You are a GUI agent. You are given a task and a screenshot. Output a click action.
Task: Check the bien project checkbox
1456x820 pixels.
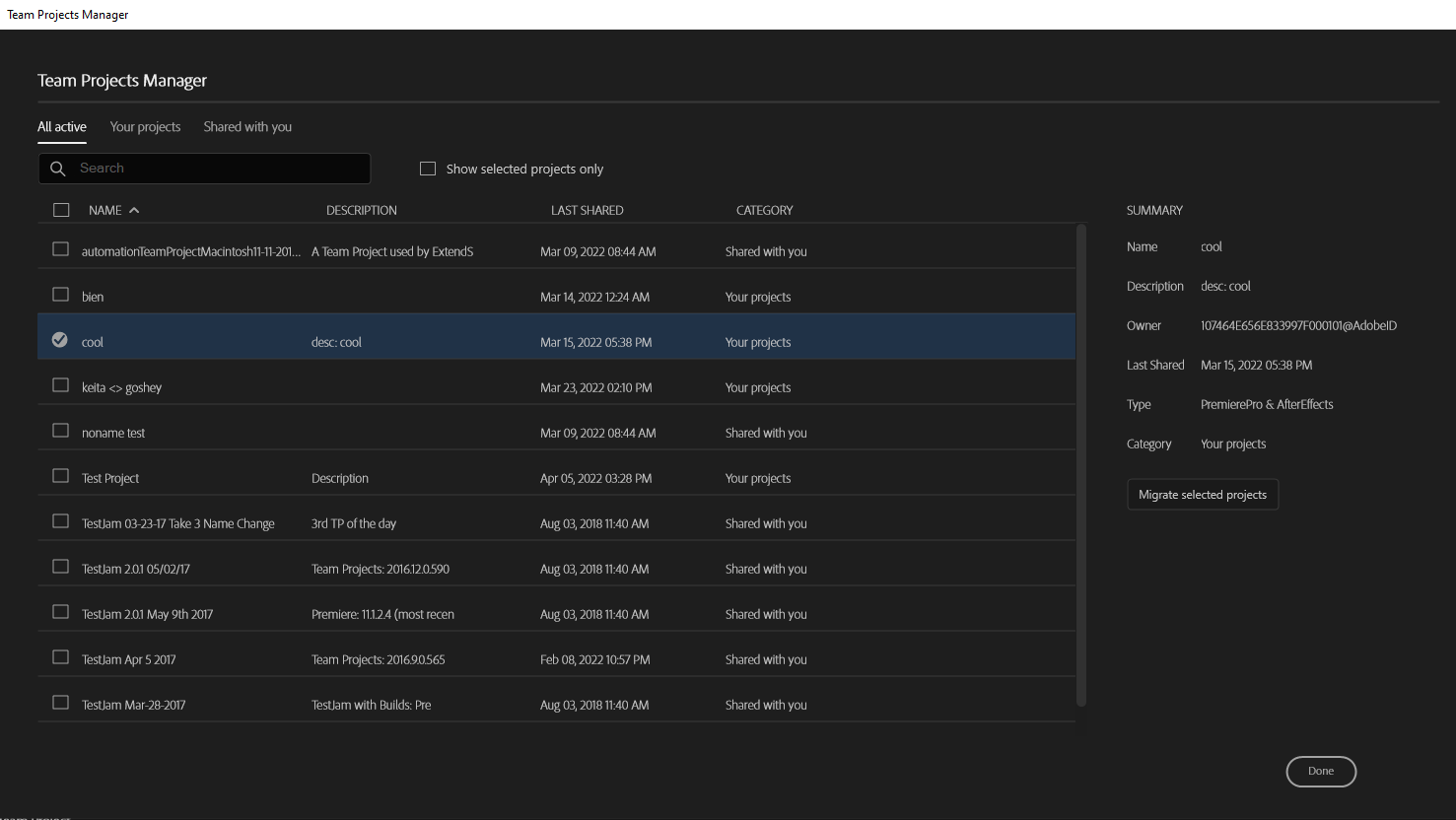point(60,294)
